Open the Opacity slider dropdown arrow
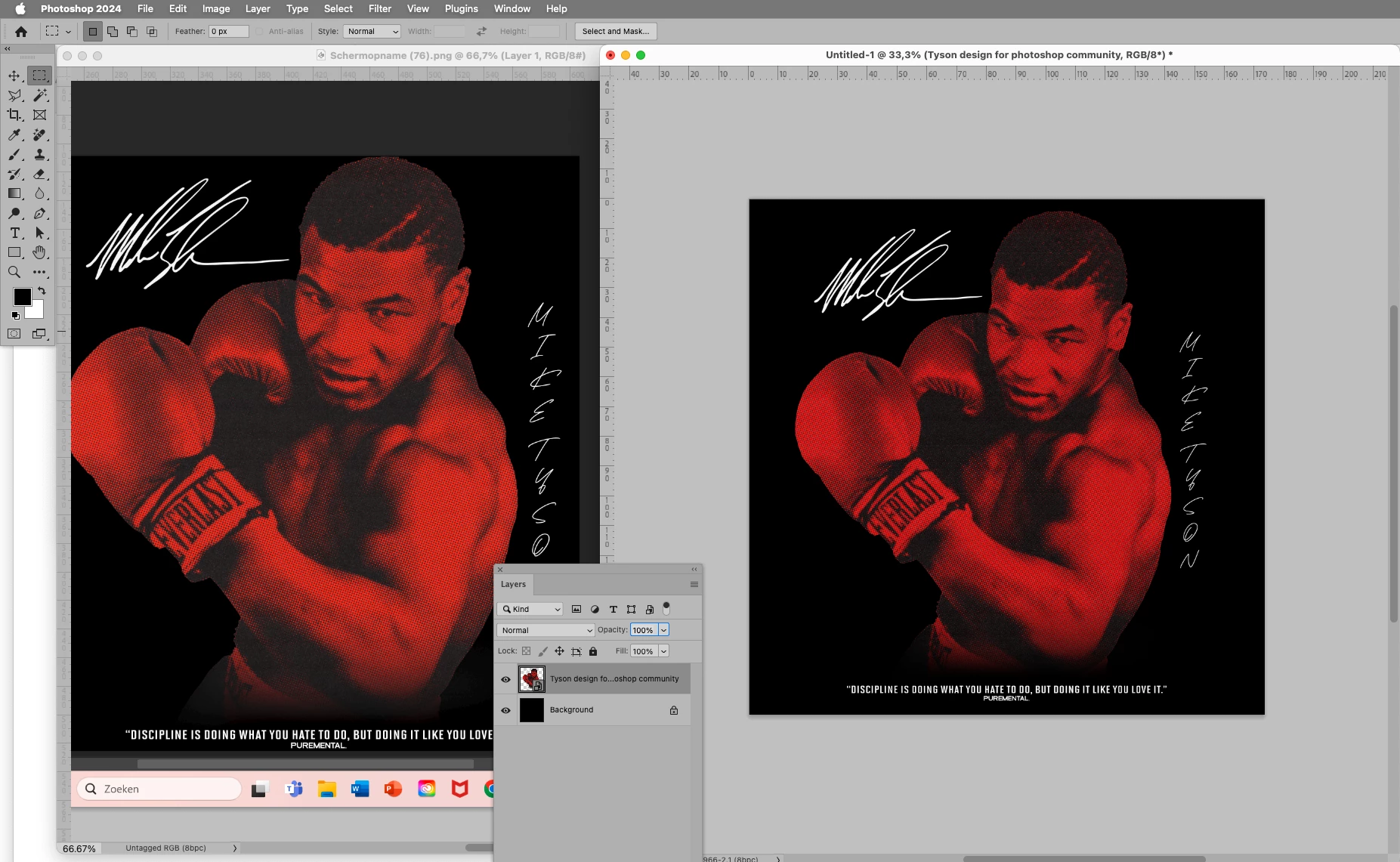 tap(663, 630)
